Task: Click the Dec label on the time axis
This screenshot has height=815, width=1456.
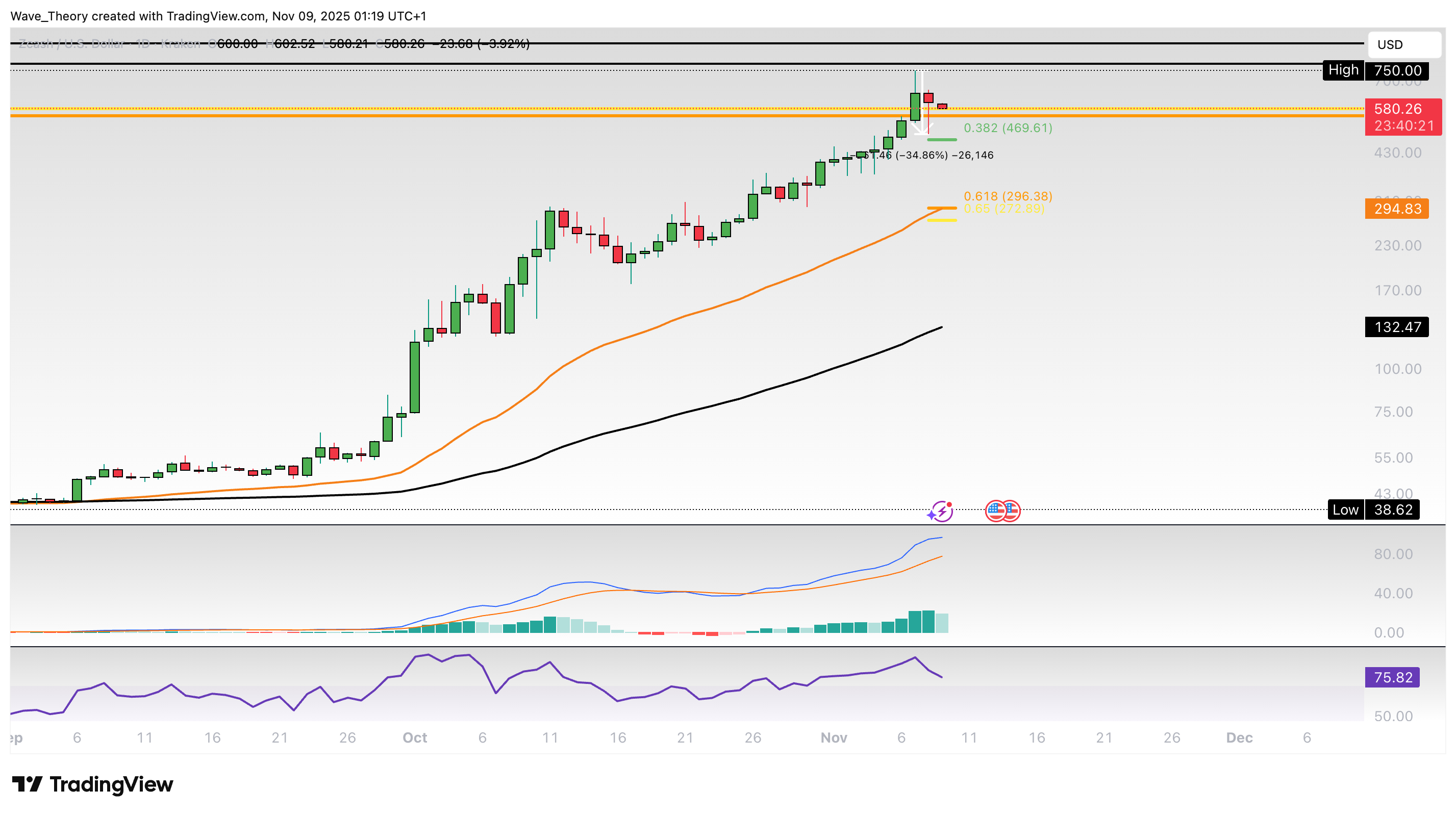Action: (1239, 737)
